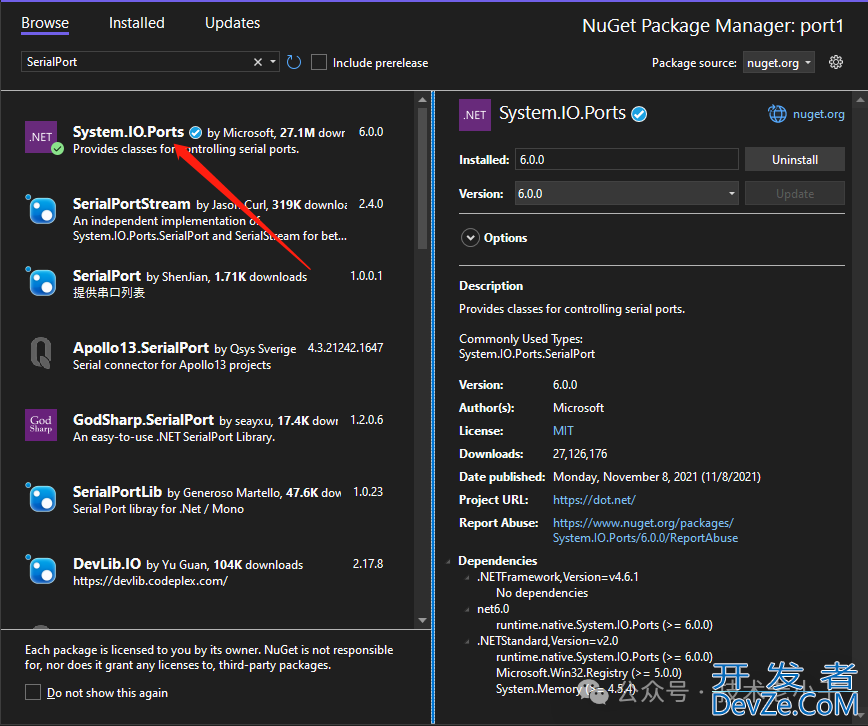
Task: Switch to the Installed tab
Action: (136, 23)
